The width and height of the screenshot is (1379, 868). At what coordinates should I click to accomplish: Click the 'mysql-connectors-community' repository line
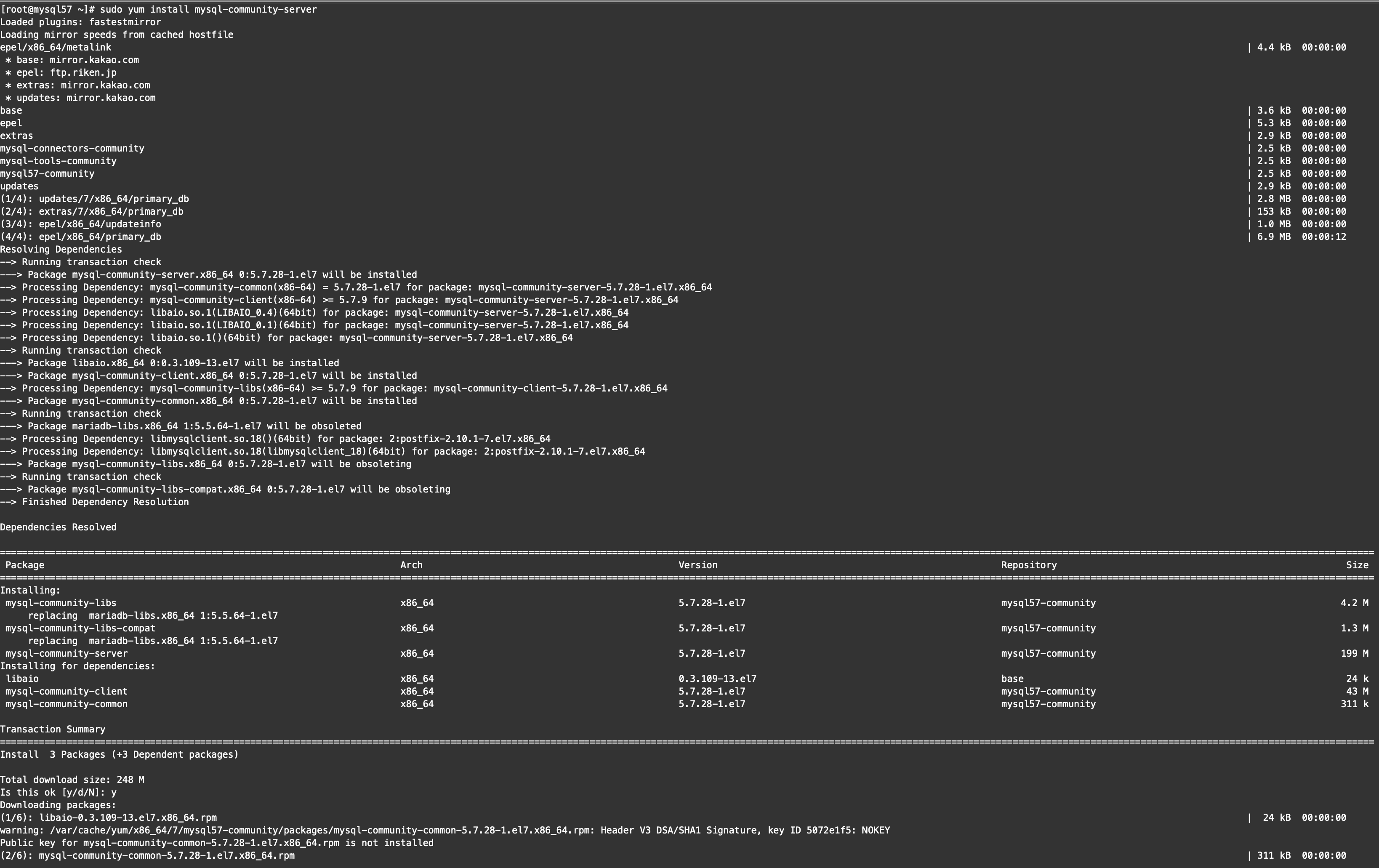pos(72,148)
